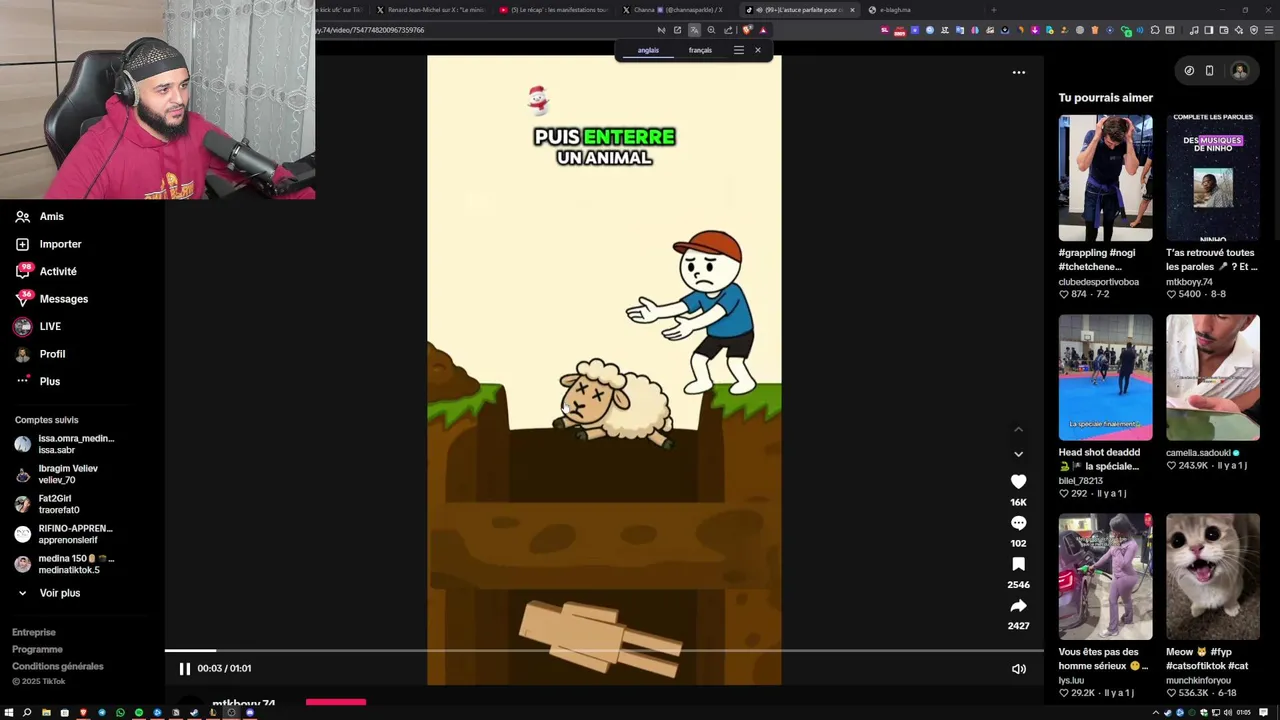This screenshot has width=1280, height=720.
Task: Share the video with the arrow icon
Action: point(1018,606)
